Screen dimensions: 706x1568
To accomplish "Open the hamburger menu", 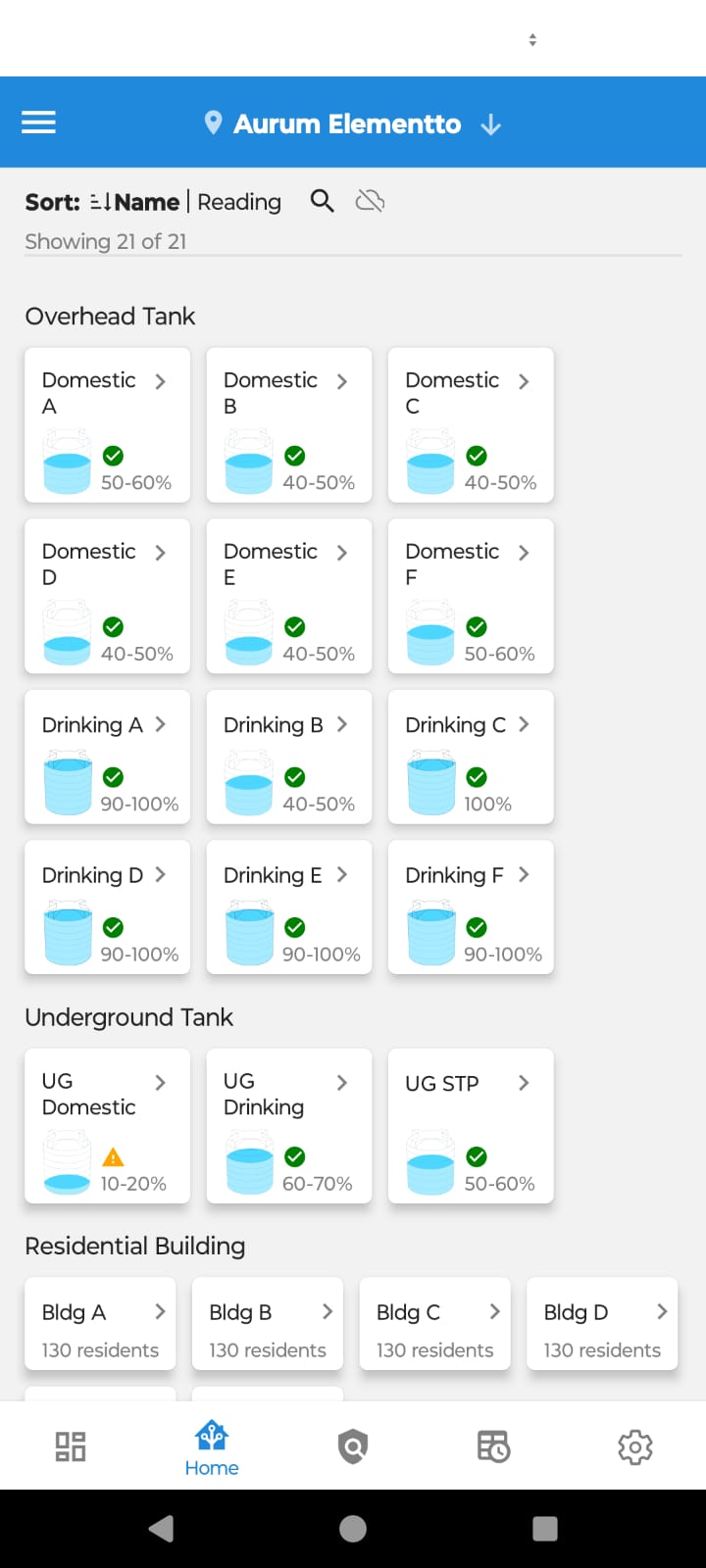I will 39,123.
